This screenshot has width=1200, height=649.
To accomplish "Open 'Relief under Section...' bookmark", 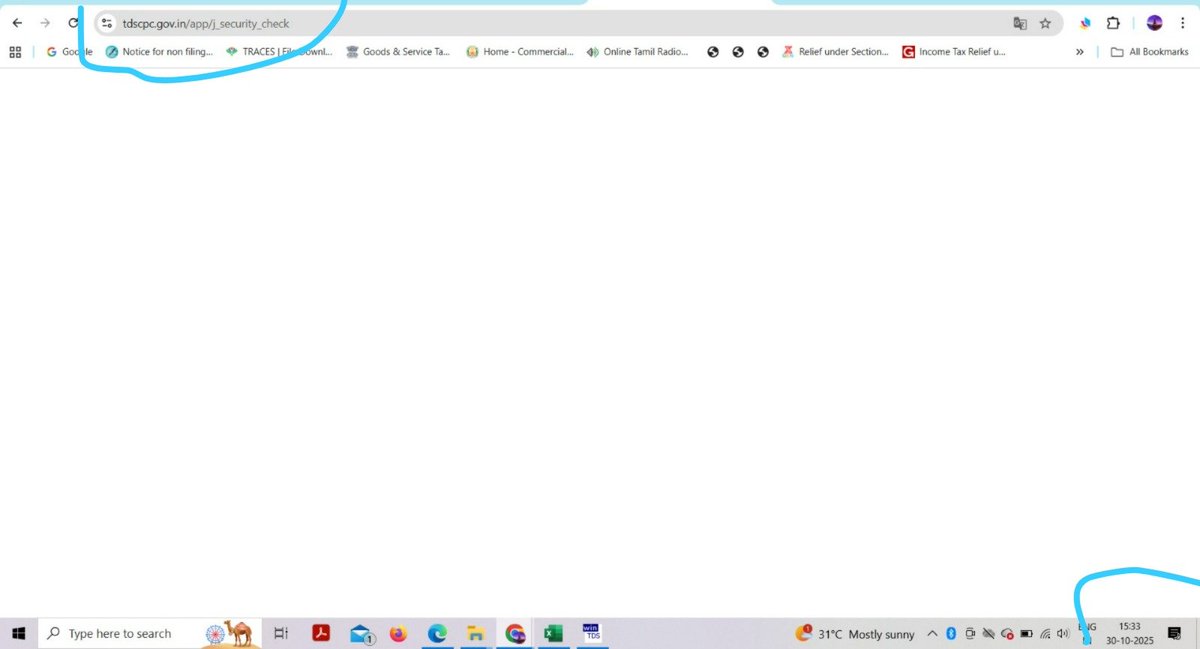I will click(x=835, y=52).
